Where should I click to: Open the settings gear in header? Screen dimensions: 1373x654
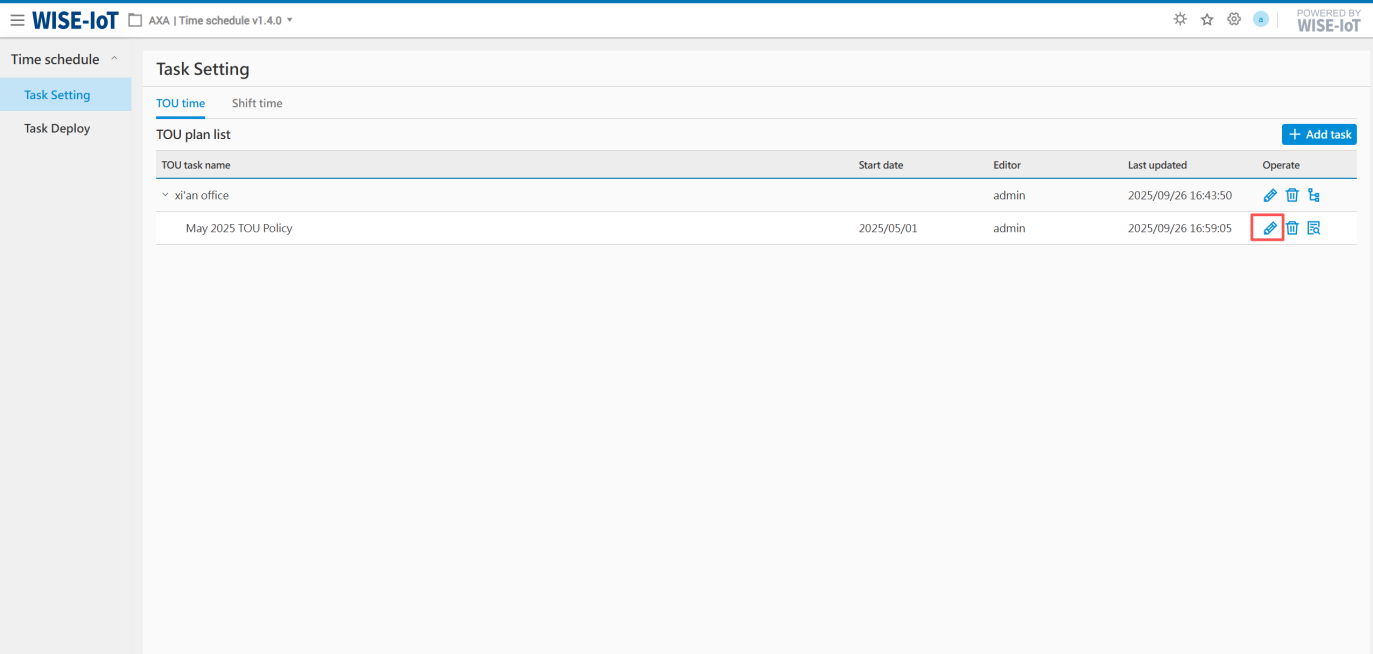[x=1234, y=19]
